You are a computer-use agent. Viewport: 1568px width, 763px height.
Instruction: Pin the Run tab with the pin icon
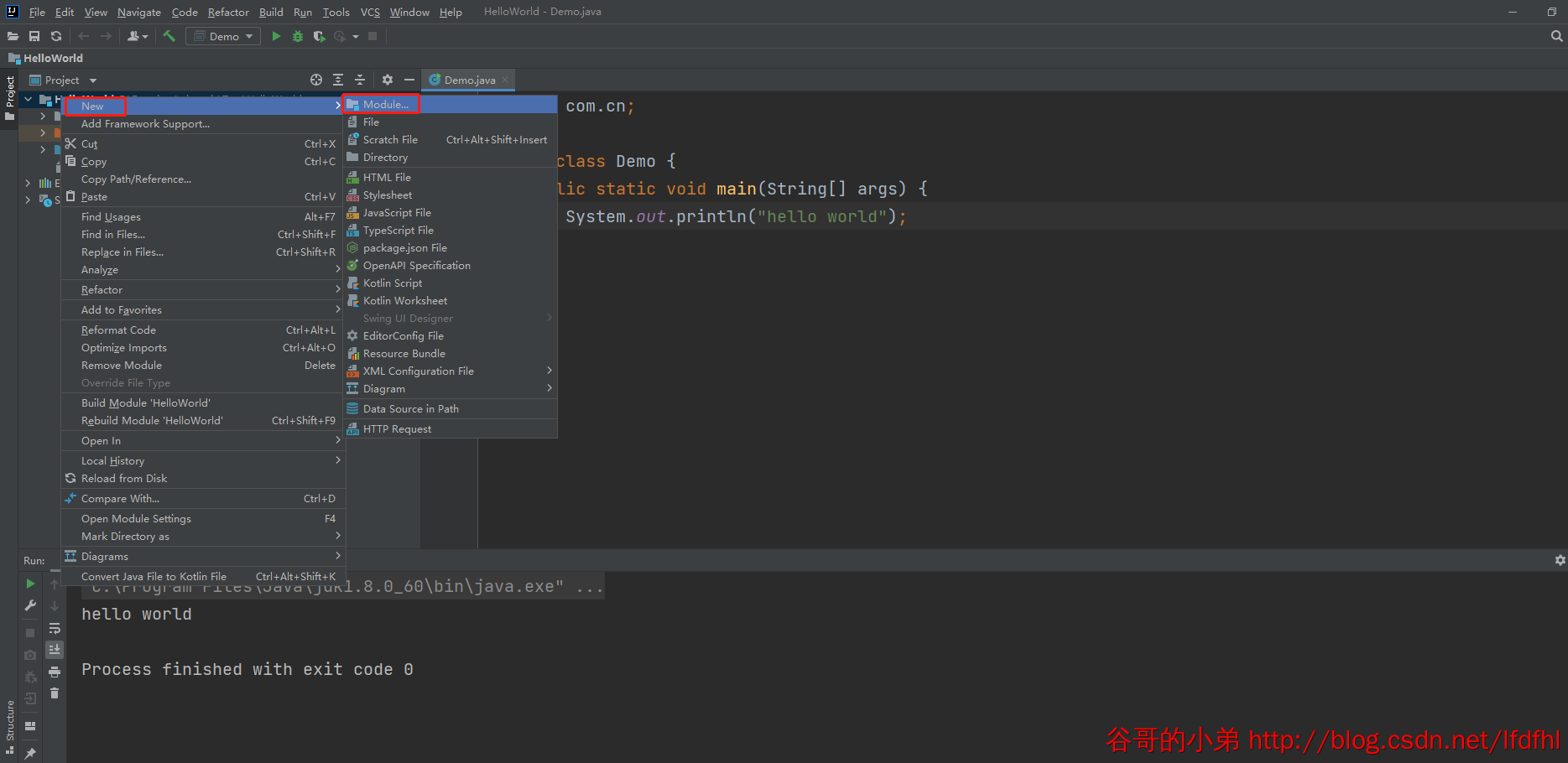point(30,753)
